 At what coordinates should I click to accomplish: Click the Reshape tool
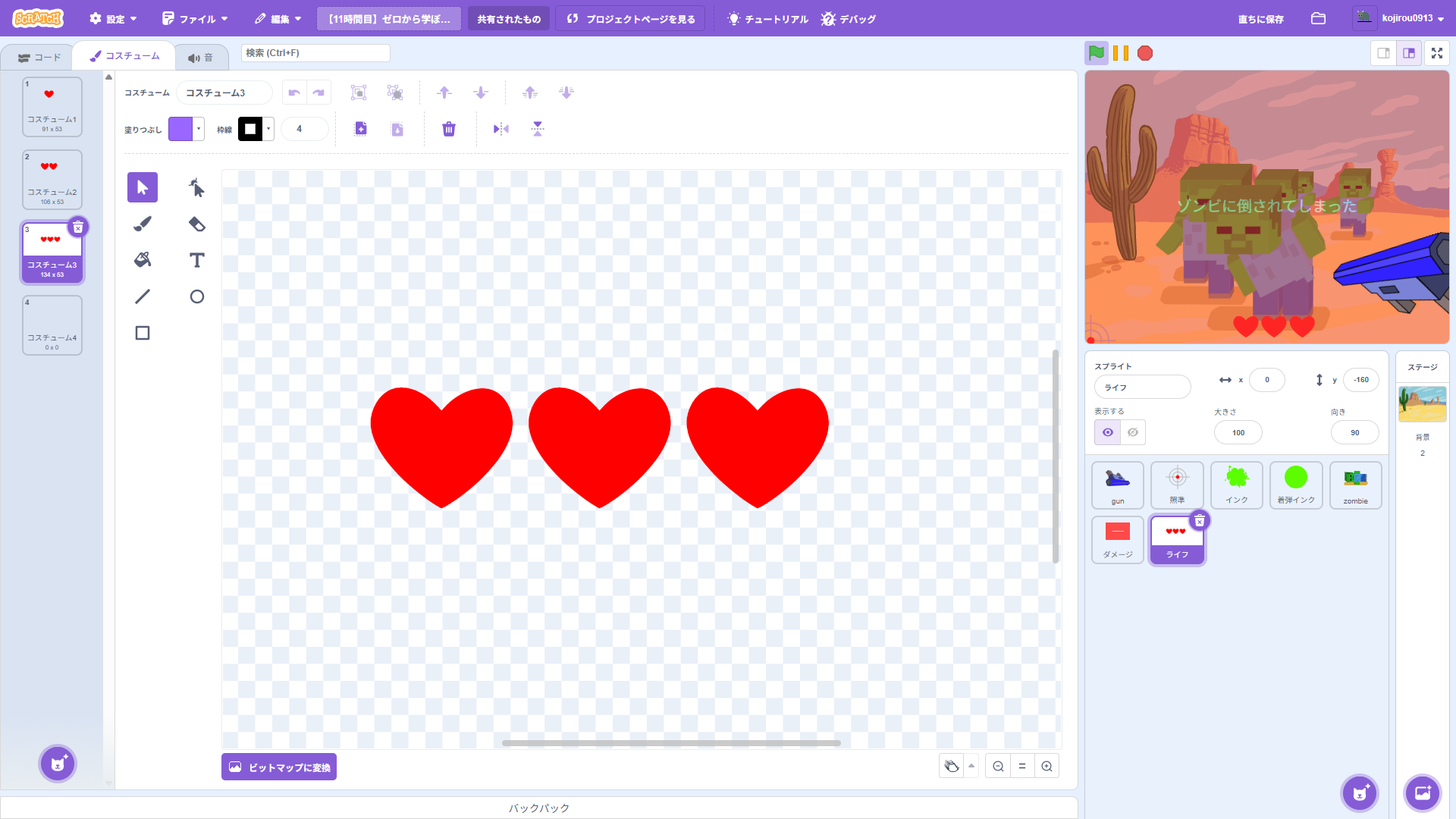[196, 187]
